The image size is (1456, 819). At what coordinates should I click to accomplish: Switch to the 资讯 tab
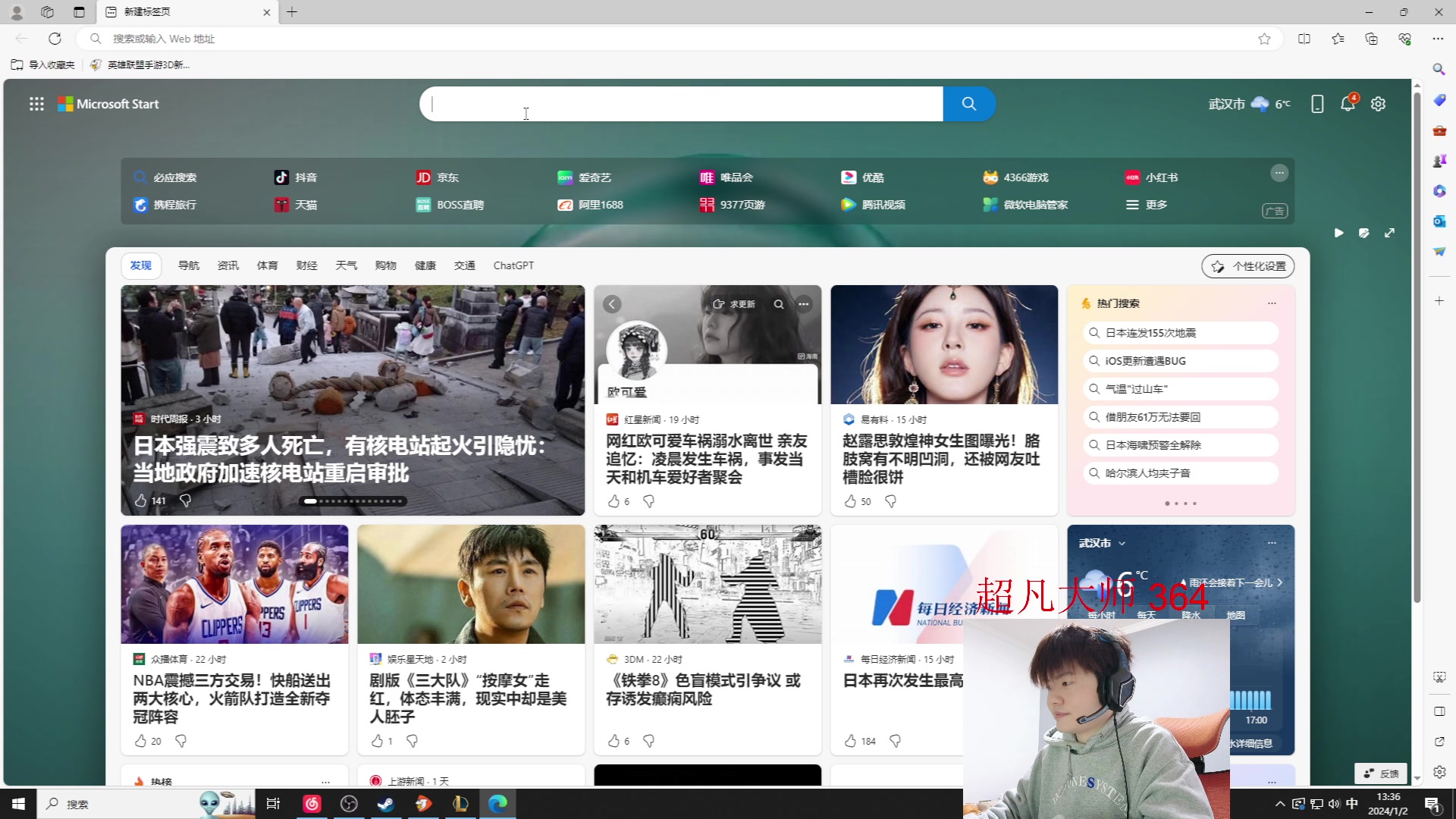228,265
